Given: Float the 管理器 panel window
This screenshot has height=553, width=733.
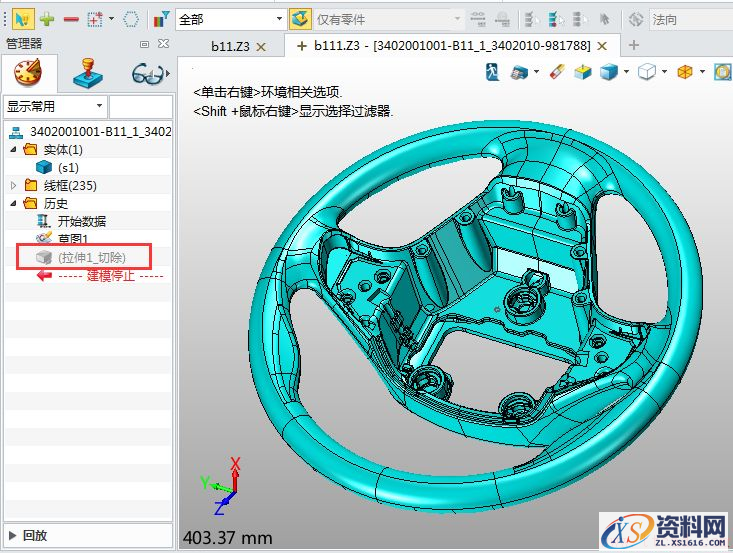Looking at the screenshot, I should point(144,44).
